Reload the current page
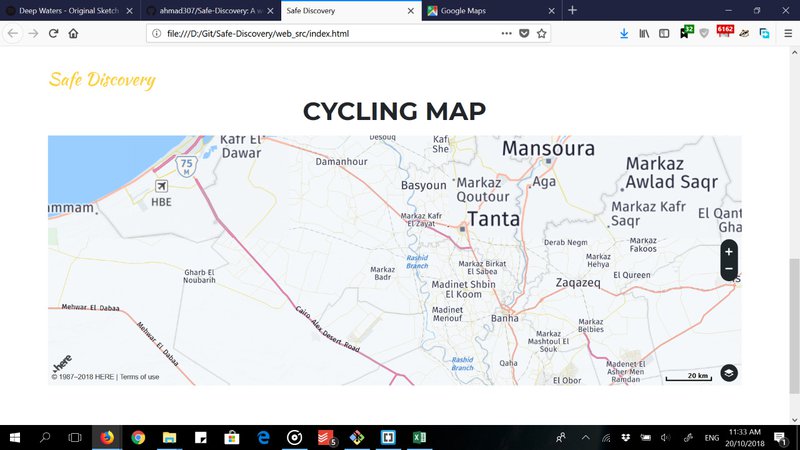800x450 pixels. click(x=53, y=34)
